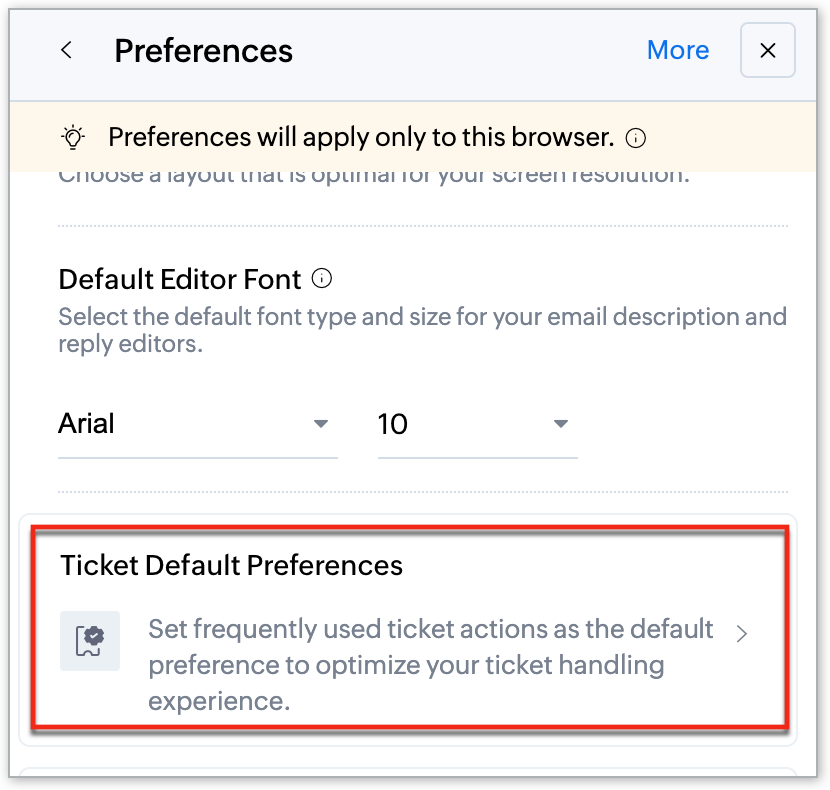830x790 pixels.
Task: Close the Preferences panel with X
Action: point(767,50)
